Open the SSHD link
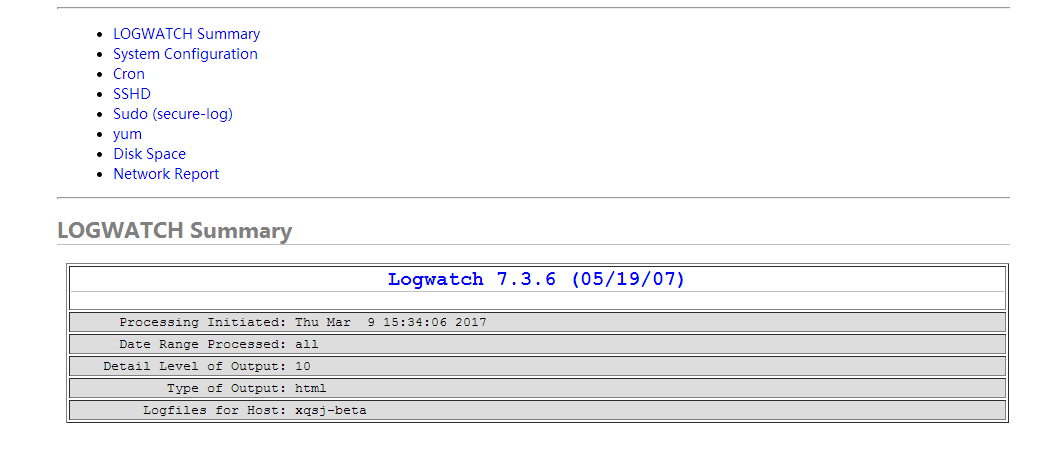This screenshot has width=1040, height=460. click(x=132, y=93)
